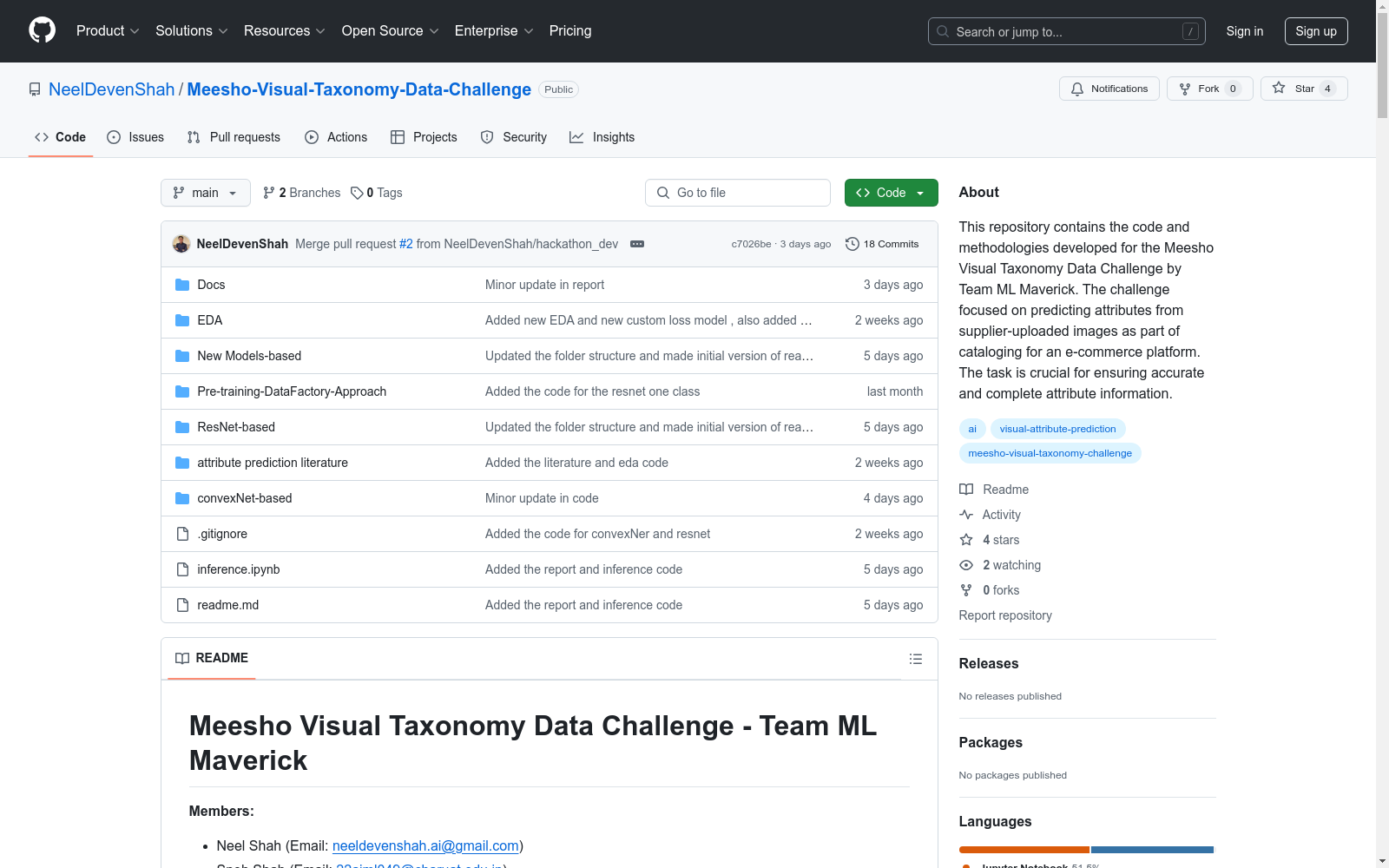1389x868 pixels.
Task: Click the .gitignore file icon
Action: (182, 534)
